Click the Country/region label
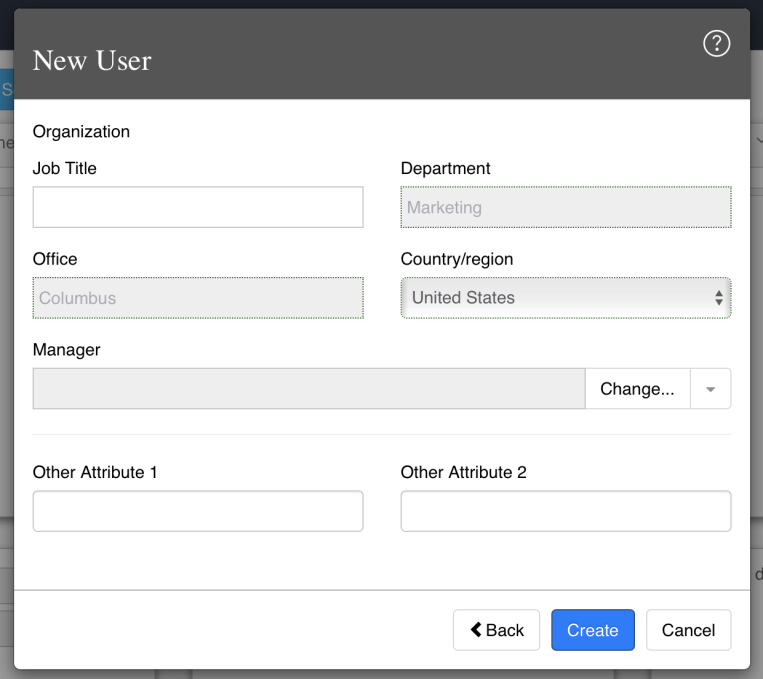763x679 pixels. [x=456, y=259]
